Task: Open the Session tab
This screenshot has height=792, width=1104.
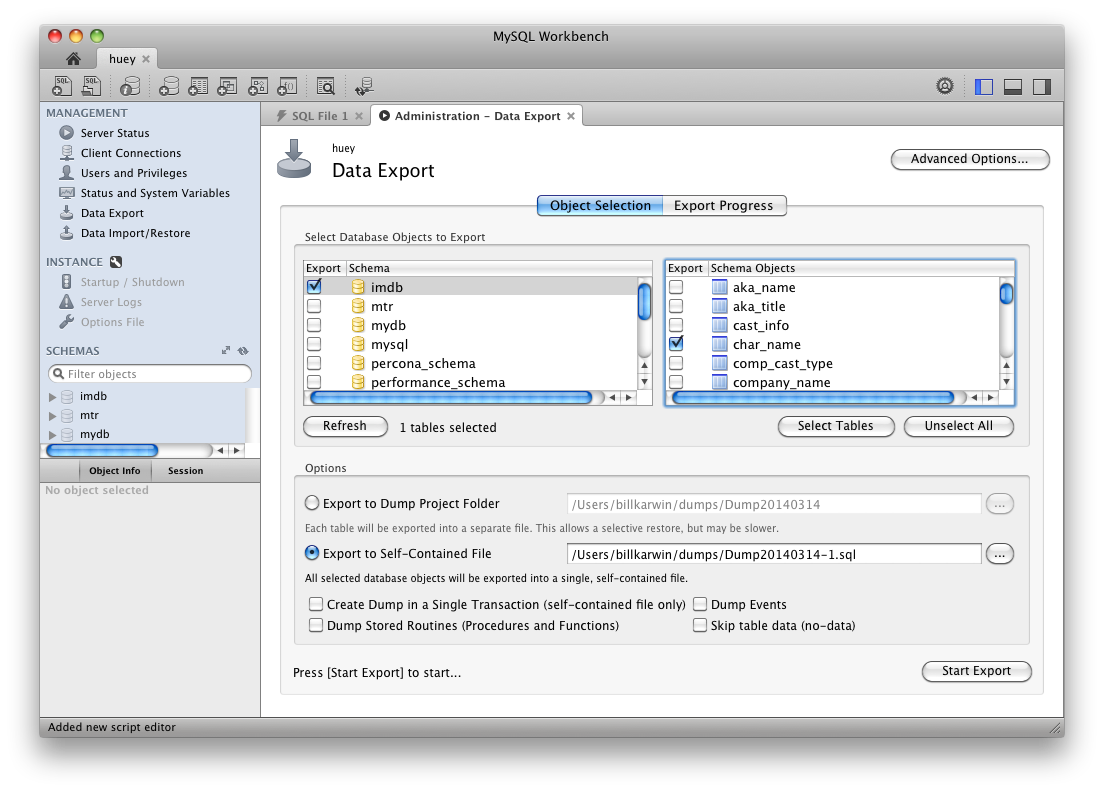Action: pyautogui.click(x=185, y=471)
